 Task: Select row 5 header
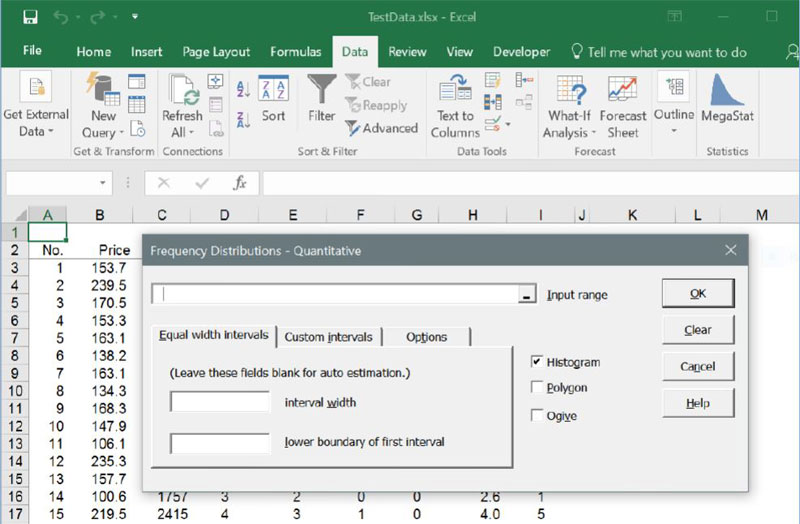tap(14, 303)
